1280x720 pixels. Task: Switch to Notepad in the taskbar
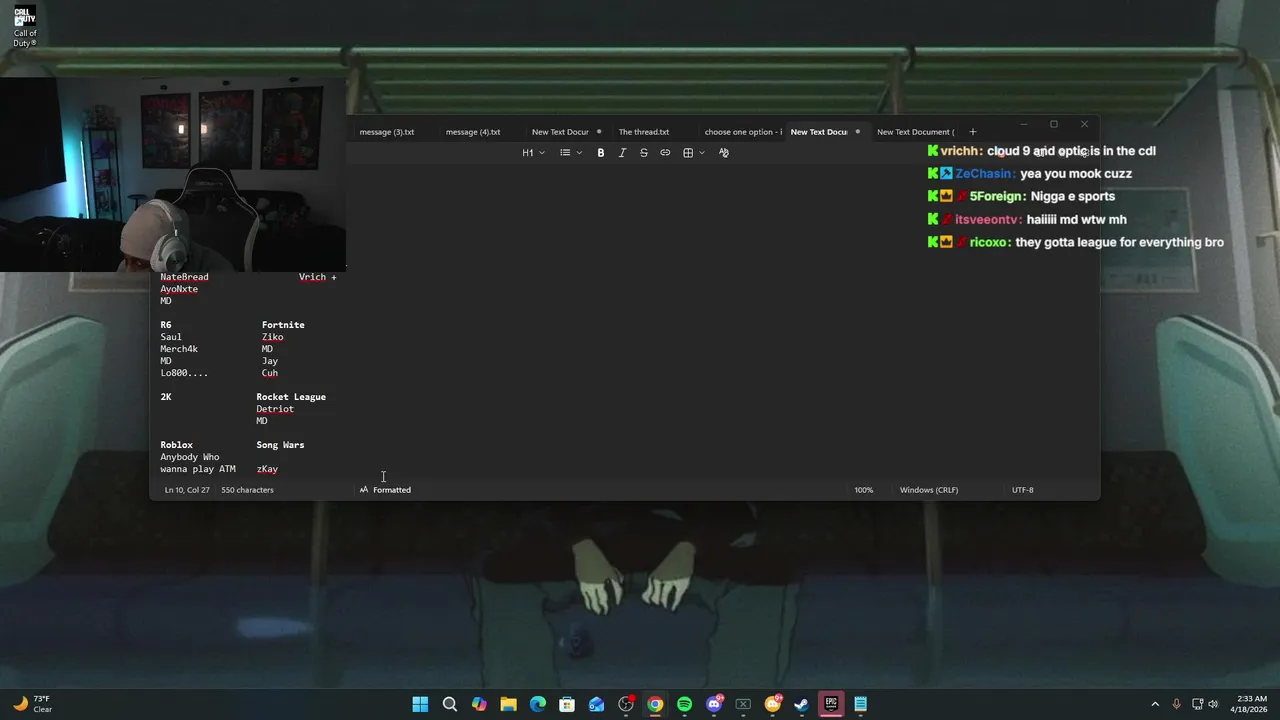tap(860, 704)
